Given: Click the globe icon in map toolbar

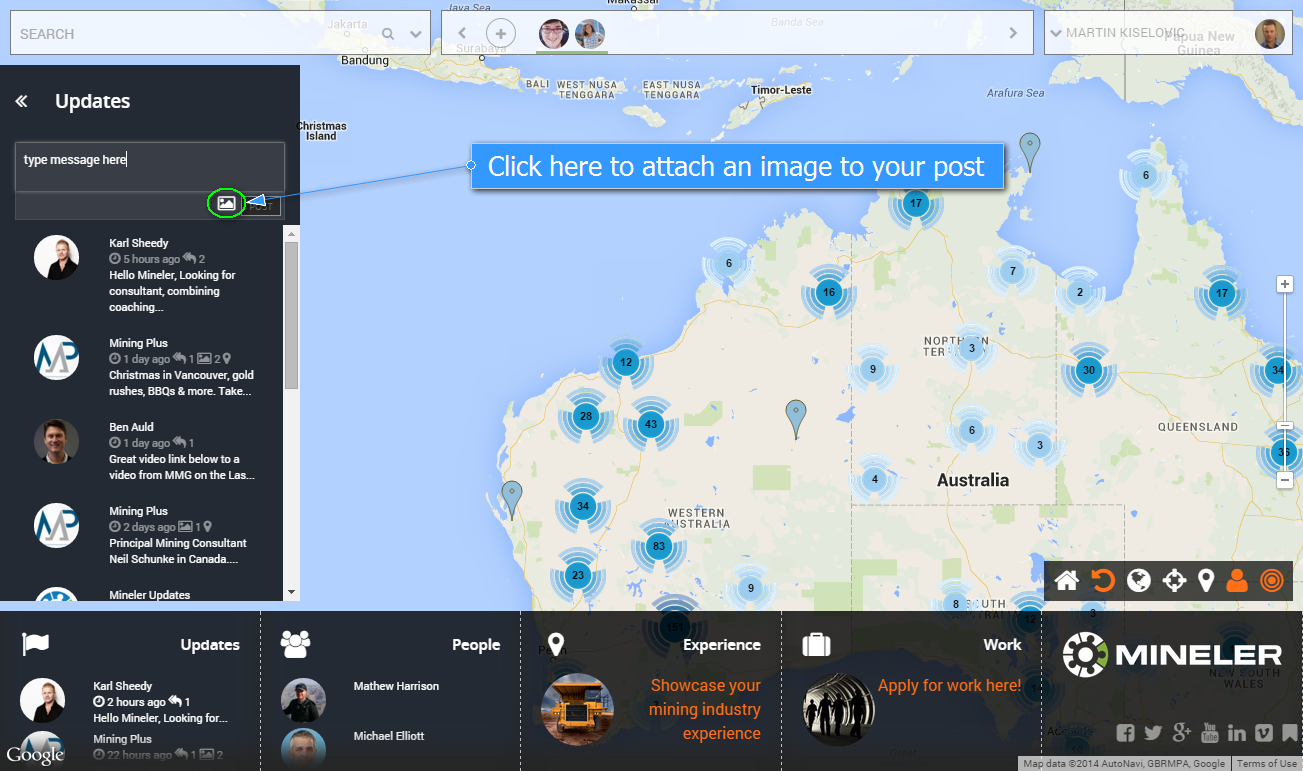Looking at the screenshot, I should (x=1138, y=581).
